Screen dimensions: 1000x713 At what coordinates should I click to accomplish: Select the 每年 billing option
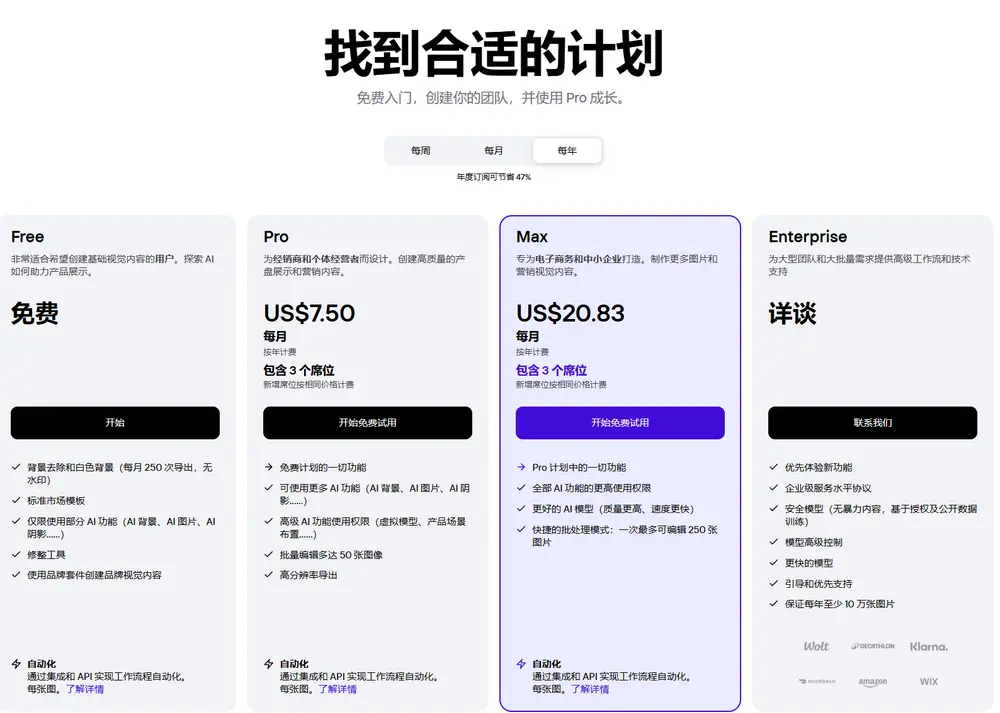tap(567, 151)
